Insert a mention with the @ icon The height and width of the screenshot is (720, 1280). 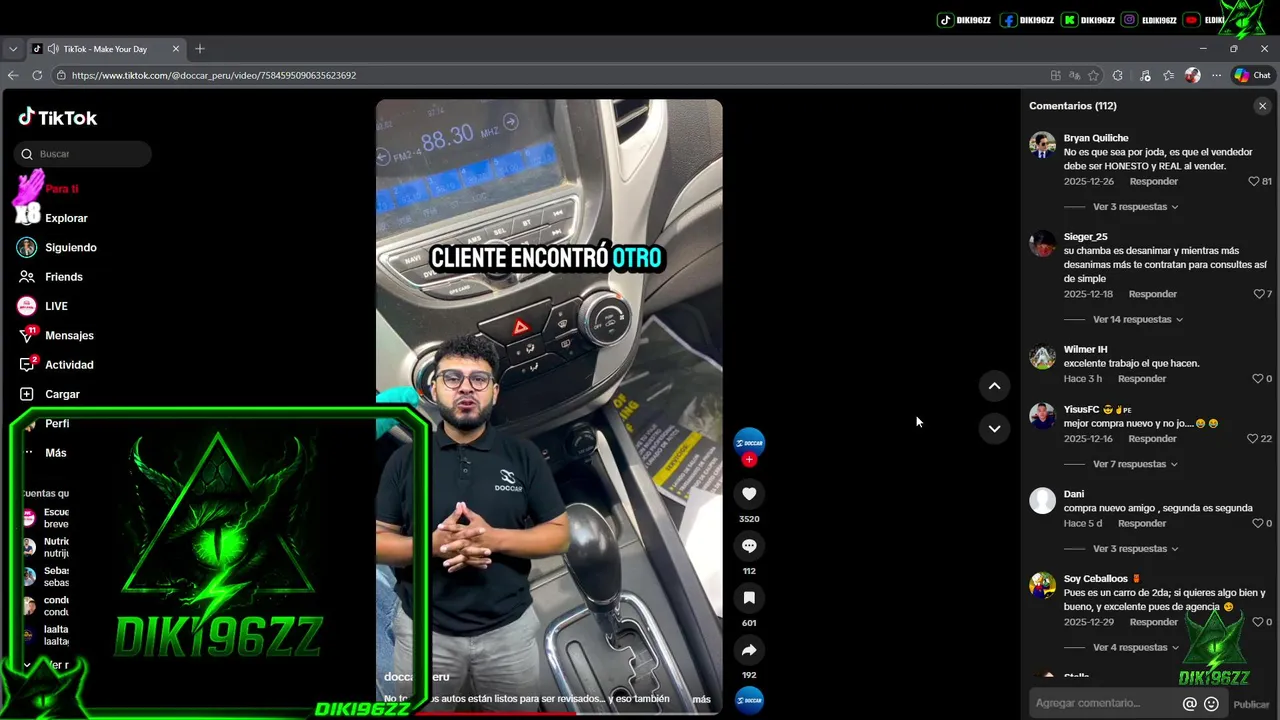(1189, 704)
